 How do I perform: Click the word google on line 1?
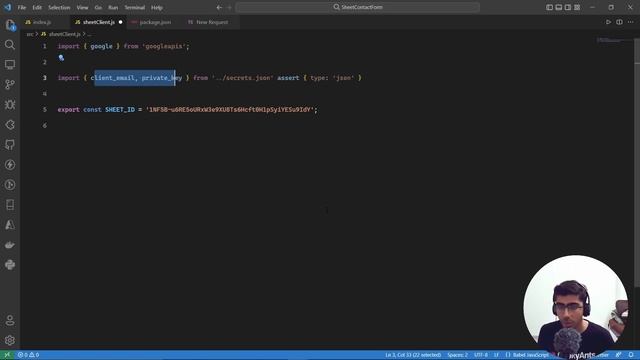[101, 47]
